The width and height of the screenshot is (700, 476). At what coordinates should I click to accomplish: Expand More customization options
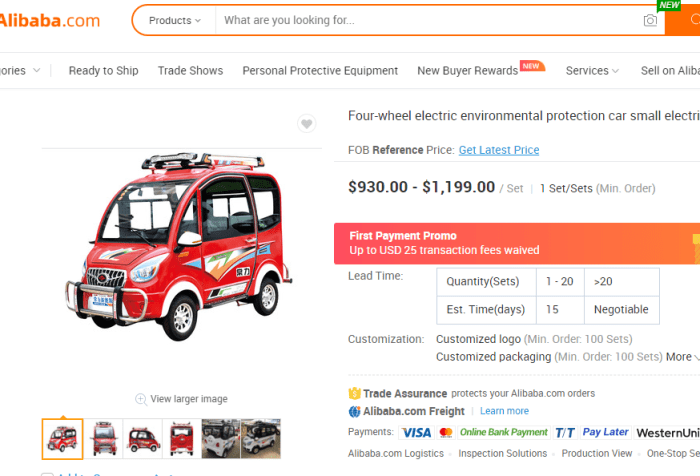pyautogui.click(x=683, y=357)
